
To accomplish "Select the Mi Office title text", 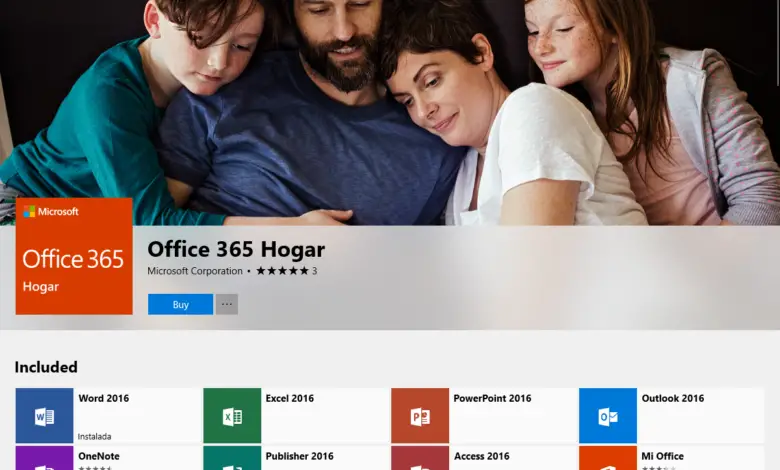I will [662, 456].
